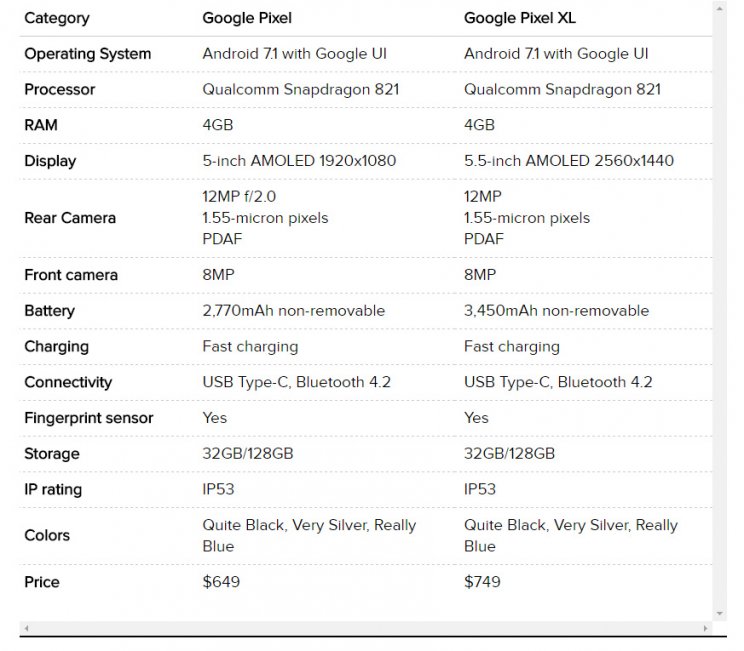Viewport: 744px width, 651px height.
Task: Click the 'Storage' row label
Action: coord(52,454)
